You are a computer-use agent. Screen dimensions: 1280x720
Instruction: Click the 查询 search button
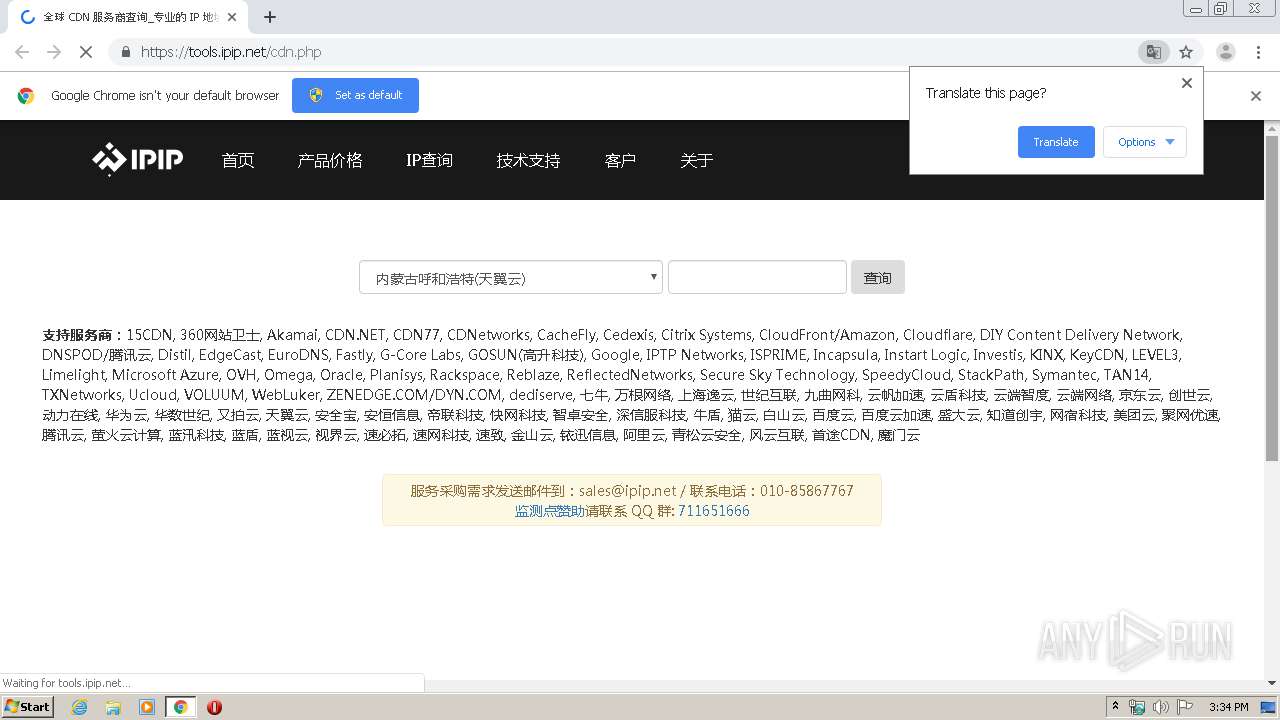878,277
